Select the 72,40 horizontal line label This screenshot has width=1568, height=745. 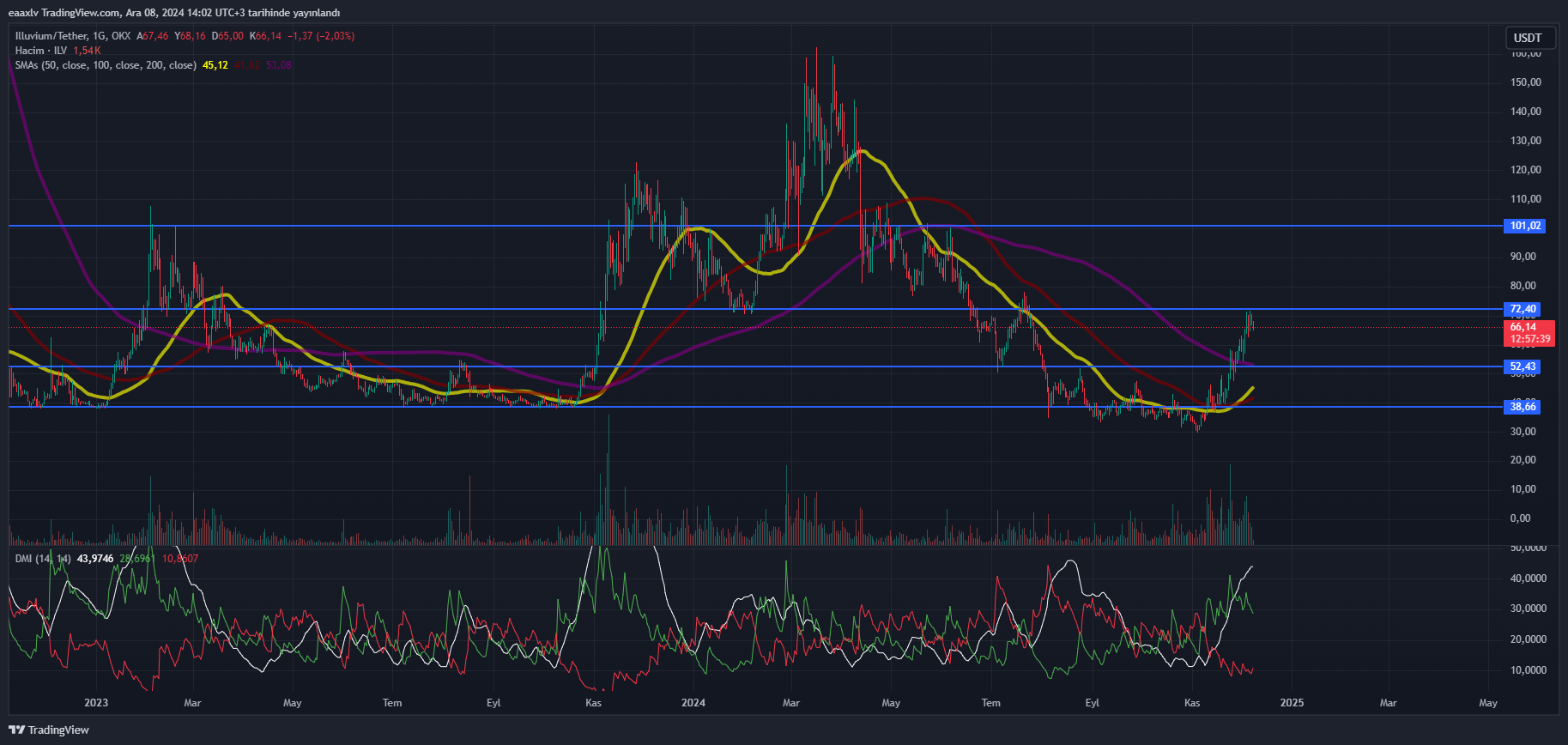(x=1523, y=309)
